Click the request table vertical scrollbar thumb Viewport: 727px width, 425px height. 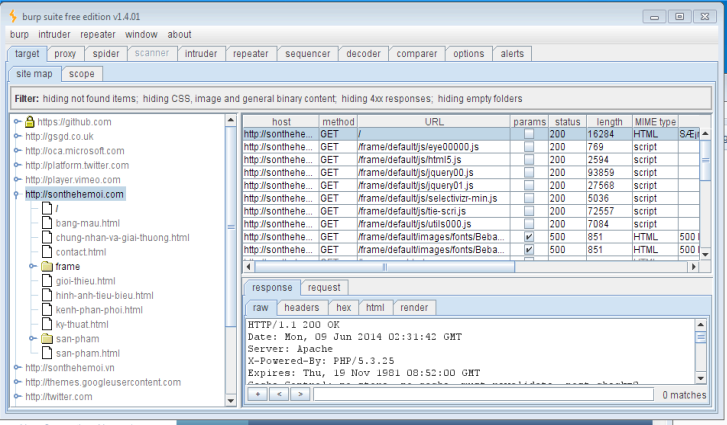pos(705,160)
